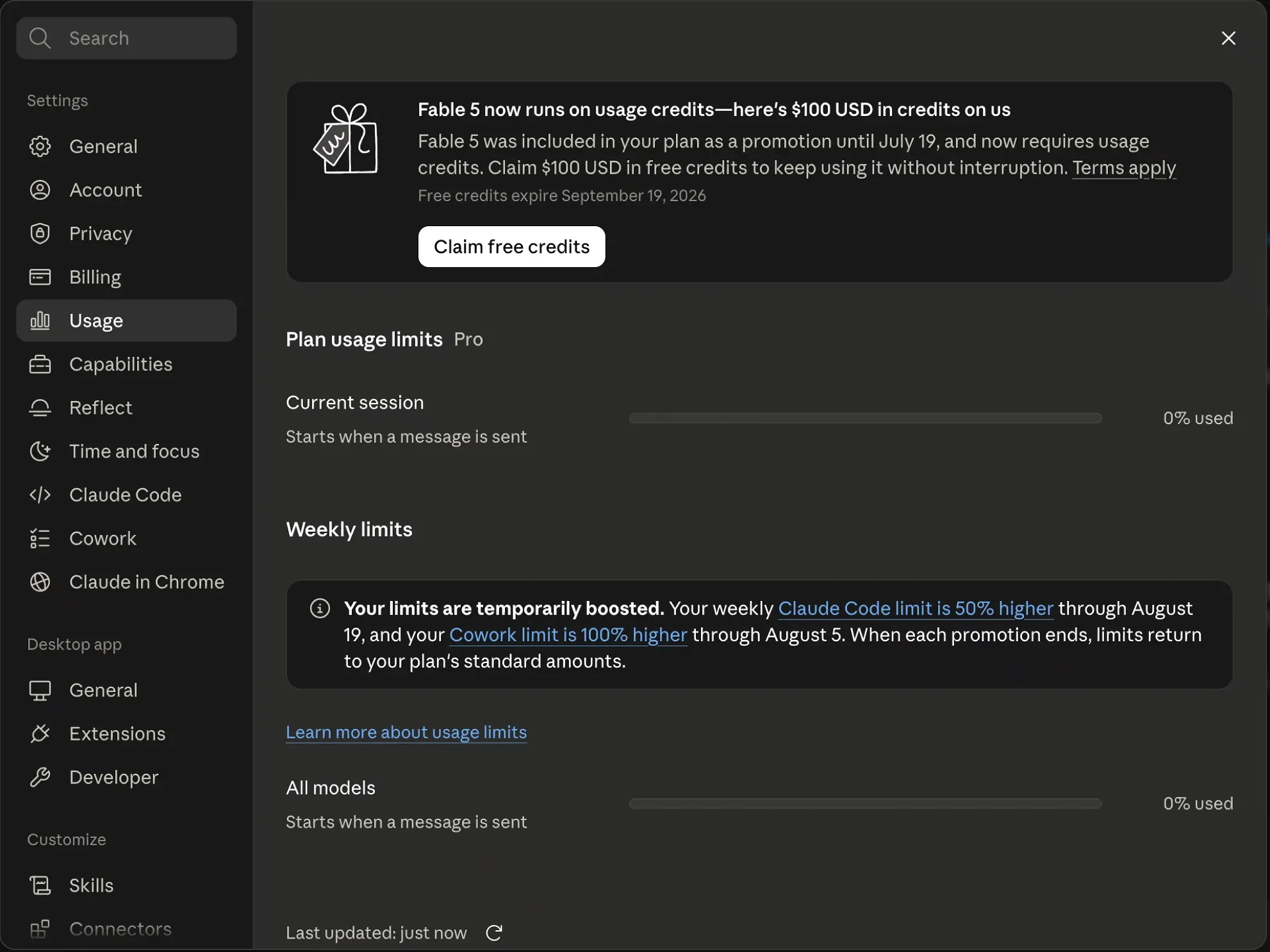1270x952 pixels.
Task: Click the Current session label
Action: 355,403
